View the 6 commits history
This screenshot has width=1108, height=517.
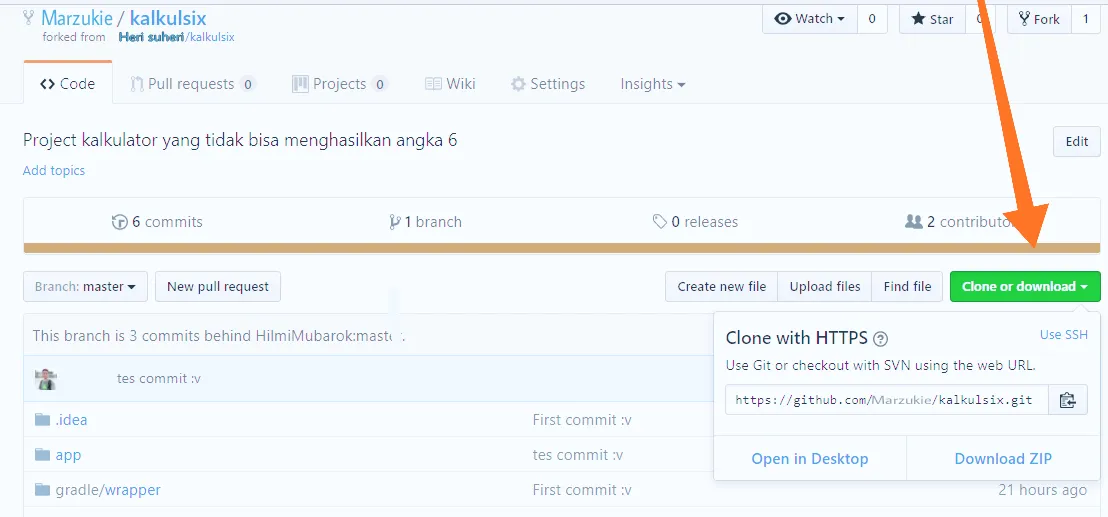click(x=157, y=222)
